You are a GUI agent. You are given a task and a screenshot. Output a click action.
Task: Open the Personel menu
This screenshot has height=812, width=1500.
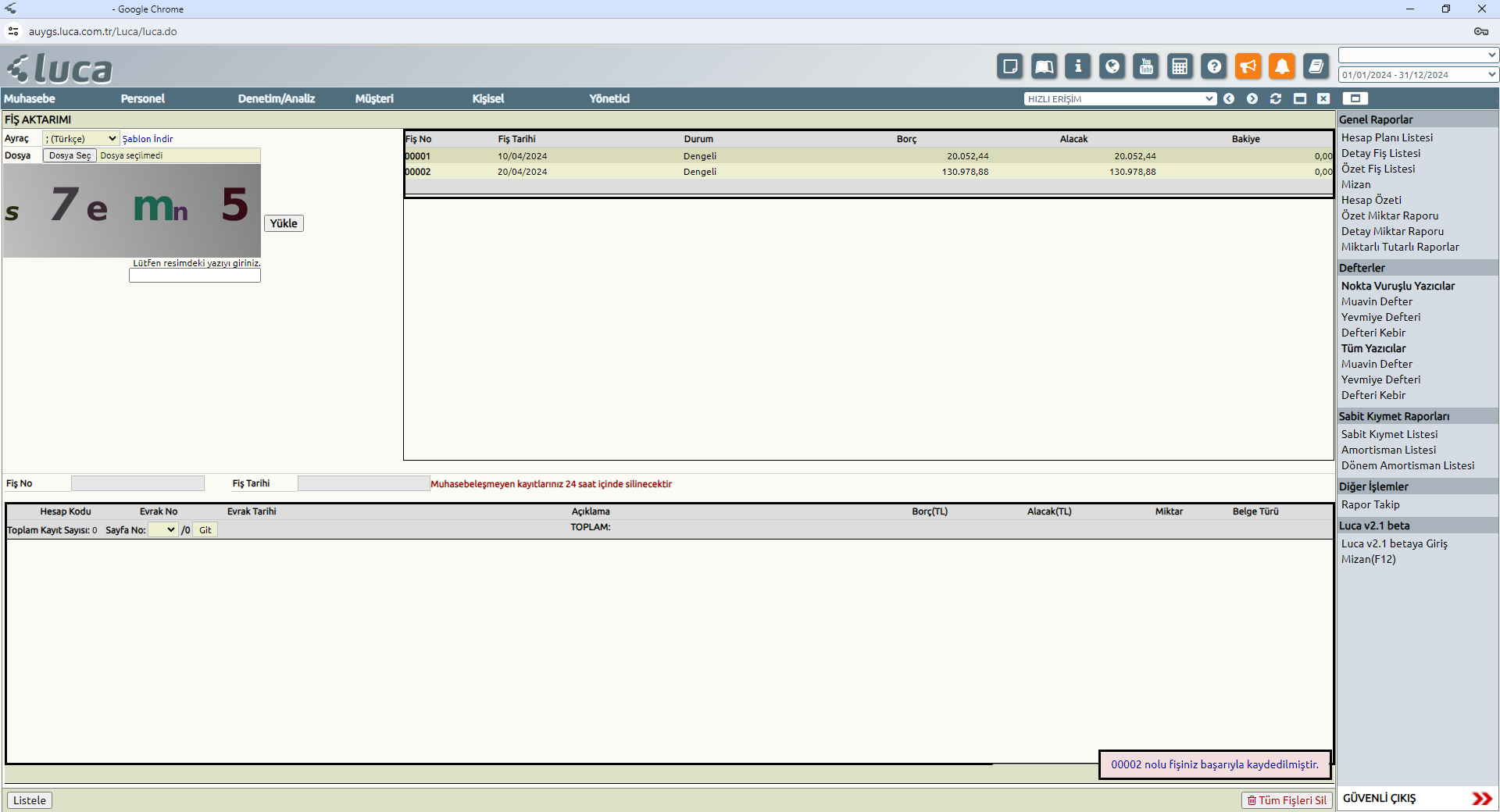143,98
